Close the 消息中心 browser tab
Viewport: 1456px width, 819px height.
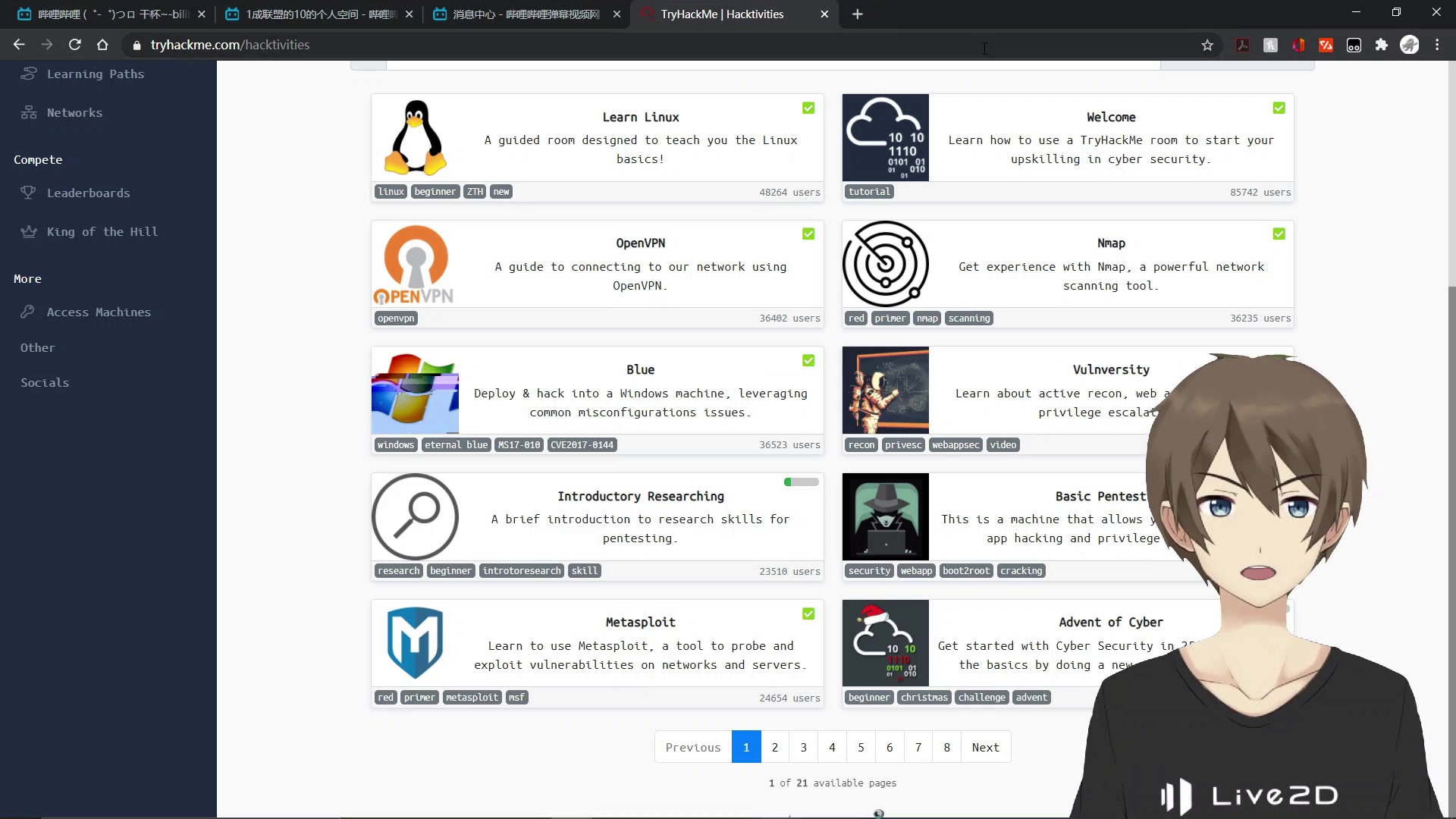(x=617, y=14)
